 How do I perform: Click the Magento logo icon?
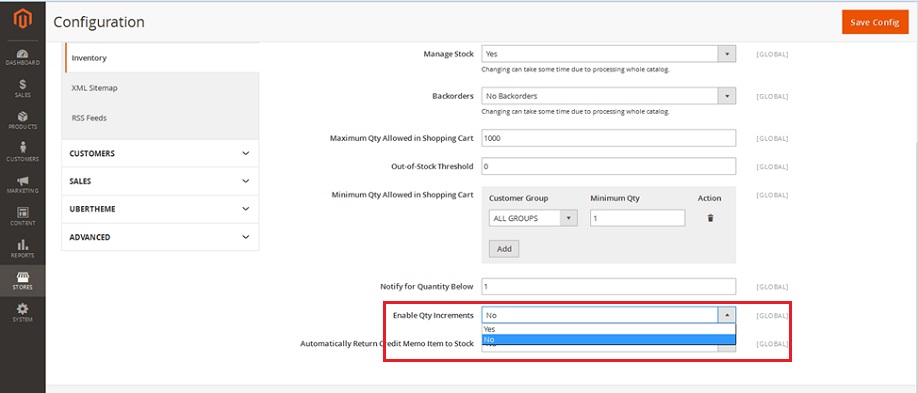22,20
